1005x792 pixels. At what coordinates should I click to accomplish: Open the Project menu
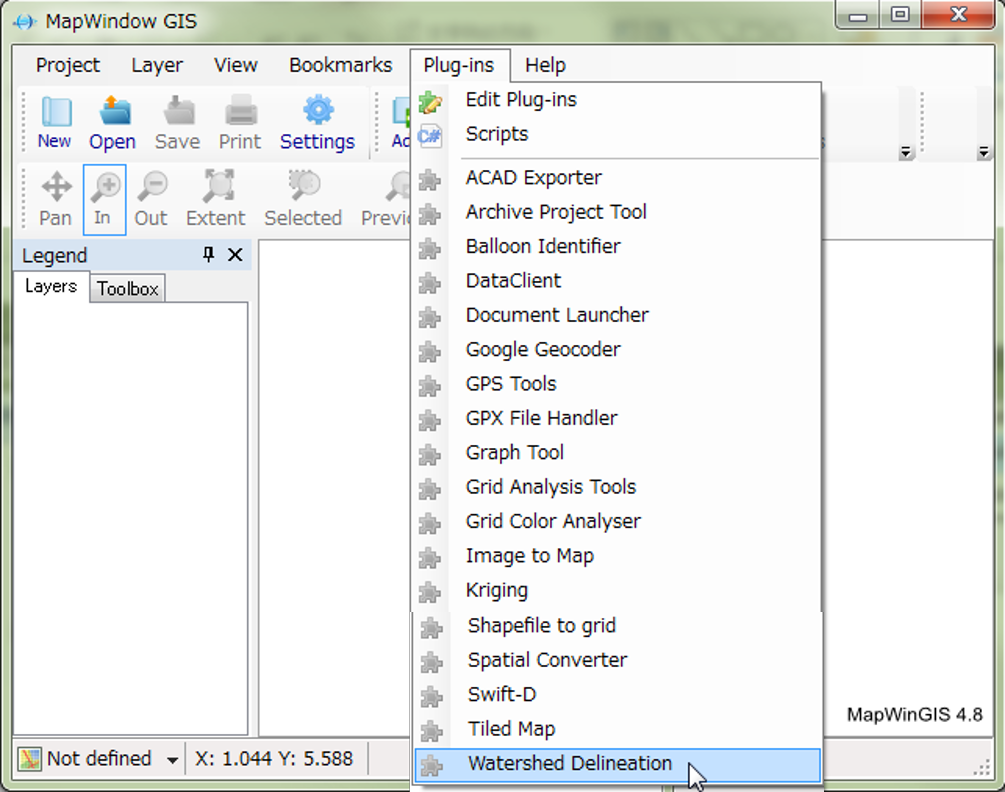(x=68, y=65)
